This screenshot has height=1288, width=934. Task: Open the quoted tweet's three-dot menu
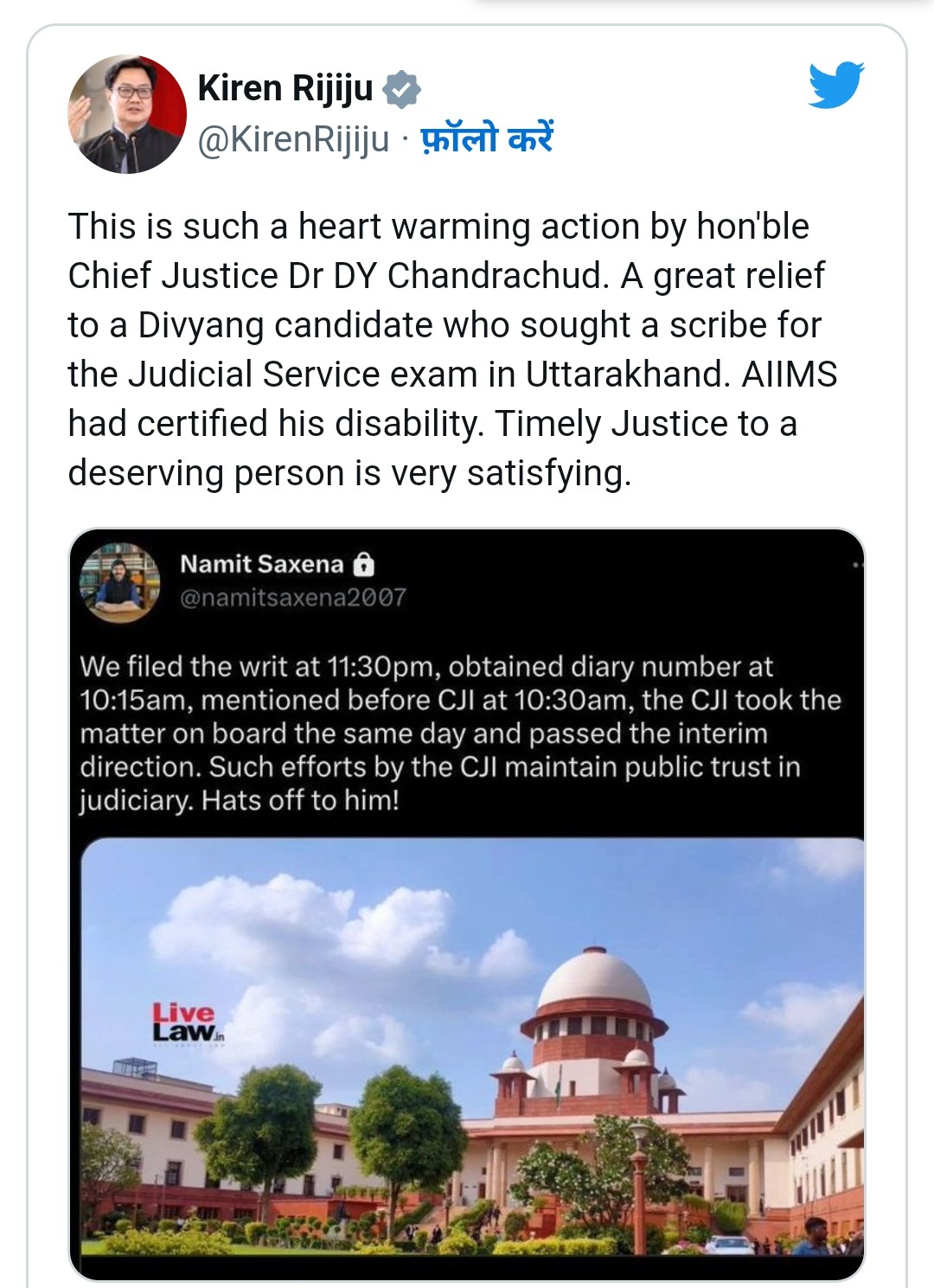click(x=857, y=565)
